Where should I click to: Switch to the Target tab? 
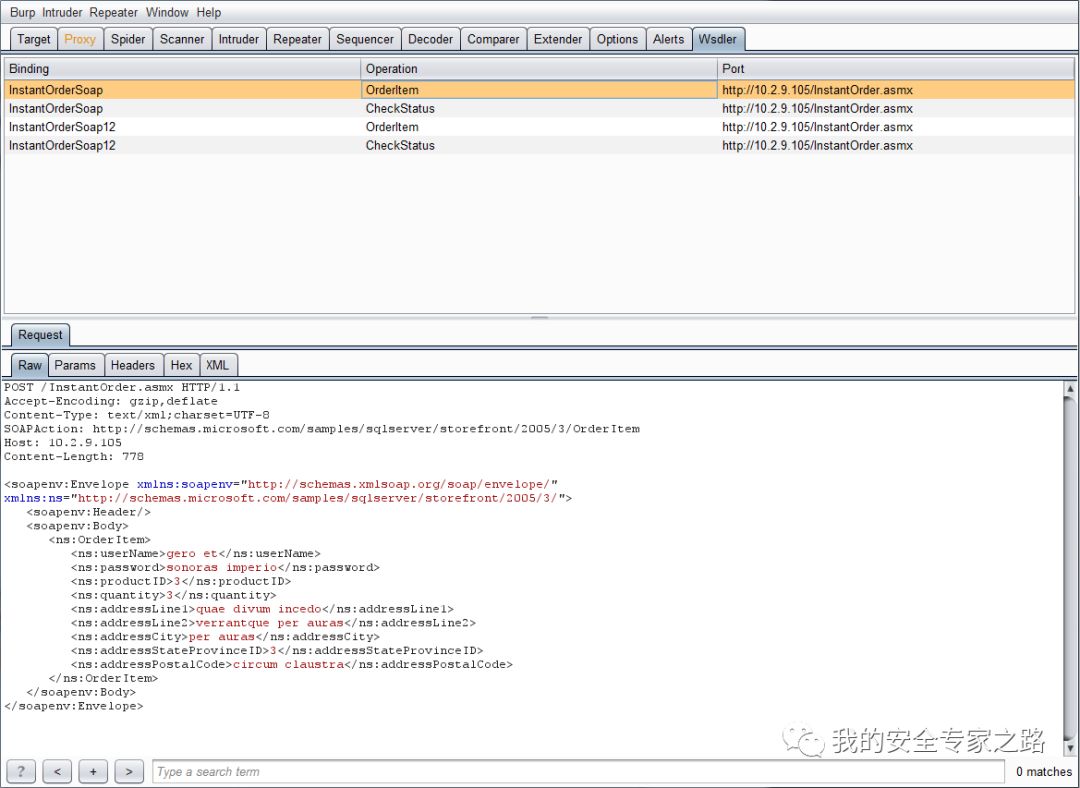coord(34,39)
